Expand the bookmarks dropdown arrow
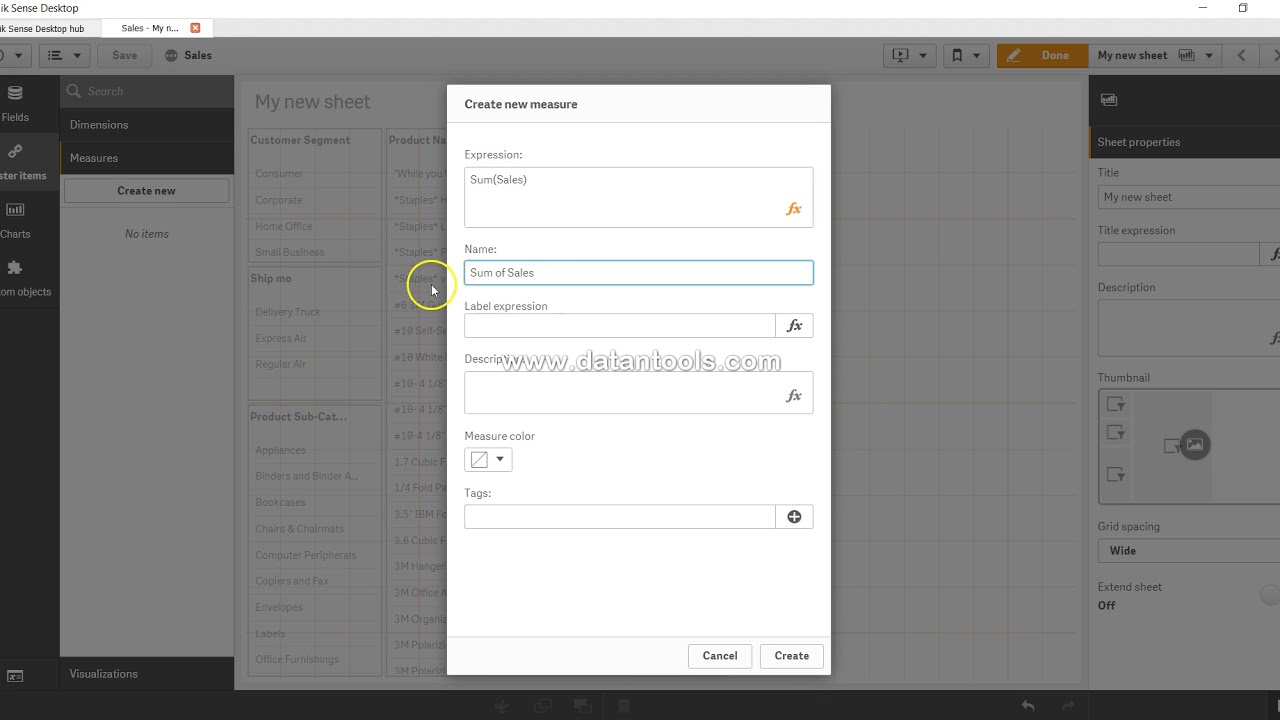Viewport: 1280px width, 720px height. 976,55
